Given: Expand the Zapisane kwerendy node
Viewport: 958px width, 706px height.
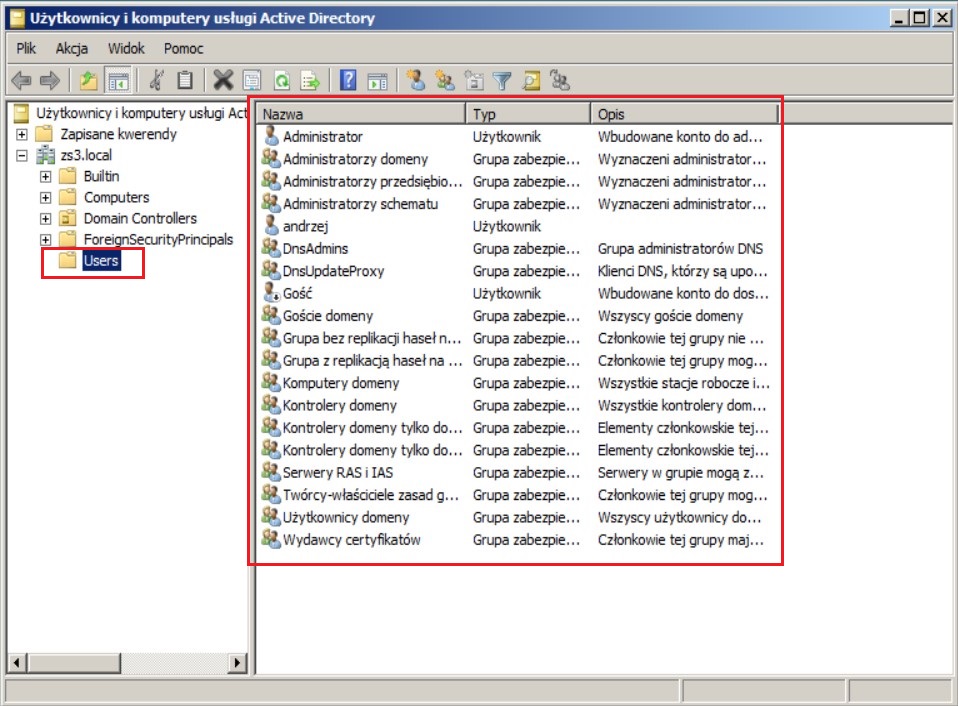Looking at the screenshot, I should coord(22,135).
